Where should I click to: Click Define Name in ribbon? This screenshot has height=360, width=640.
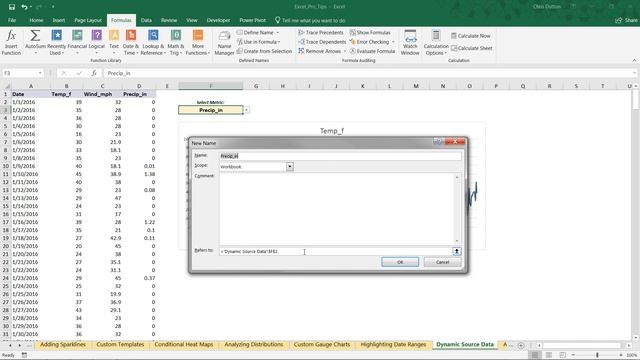[258, 32]
